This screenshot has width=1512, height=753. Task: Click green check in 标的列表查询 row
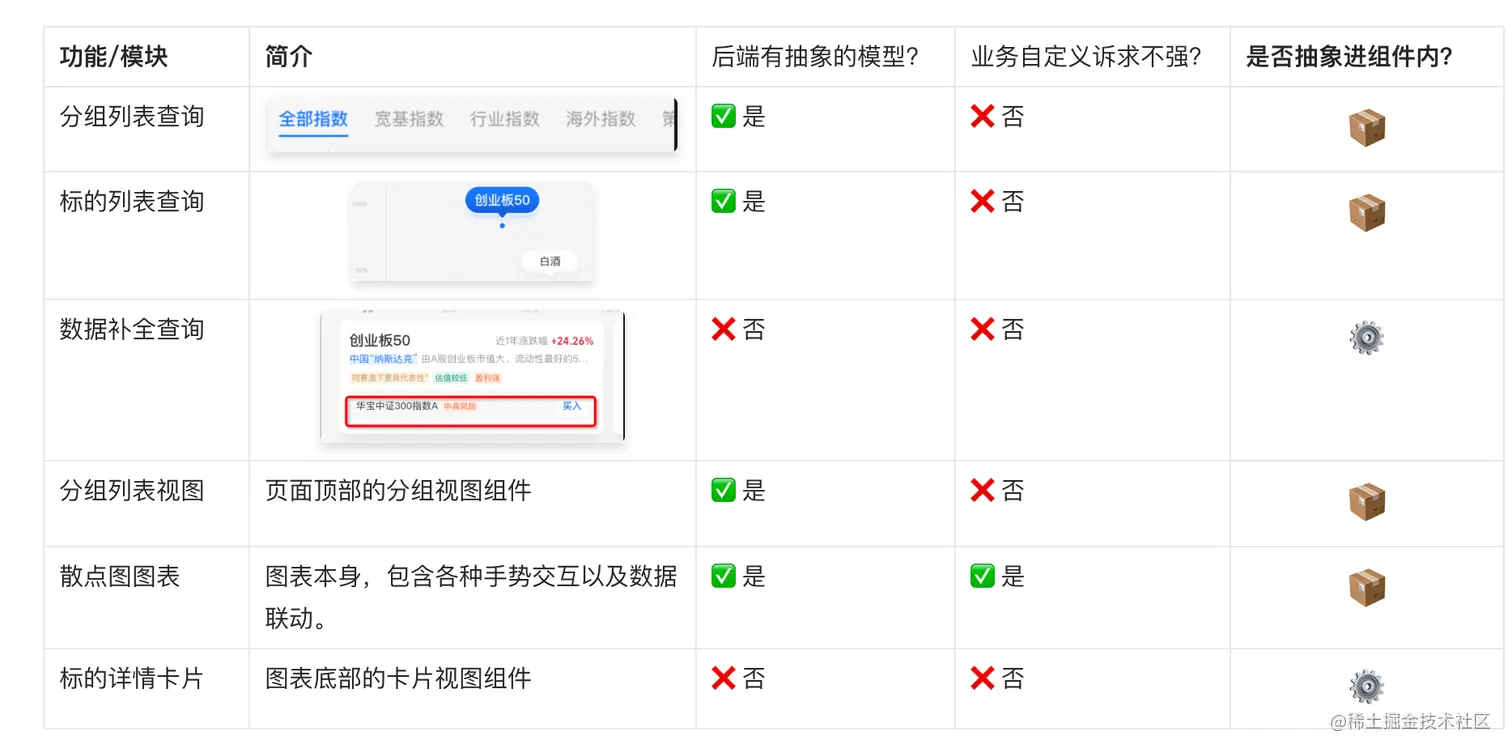click(723, 201)
